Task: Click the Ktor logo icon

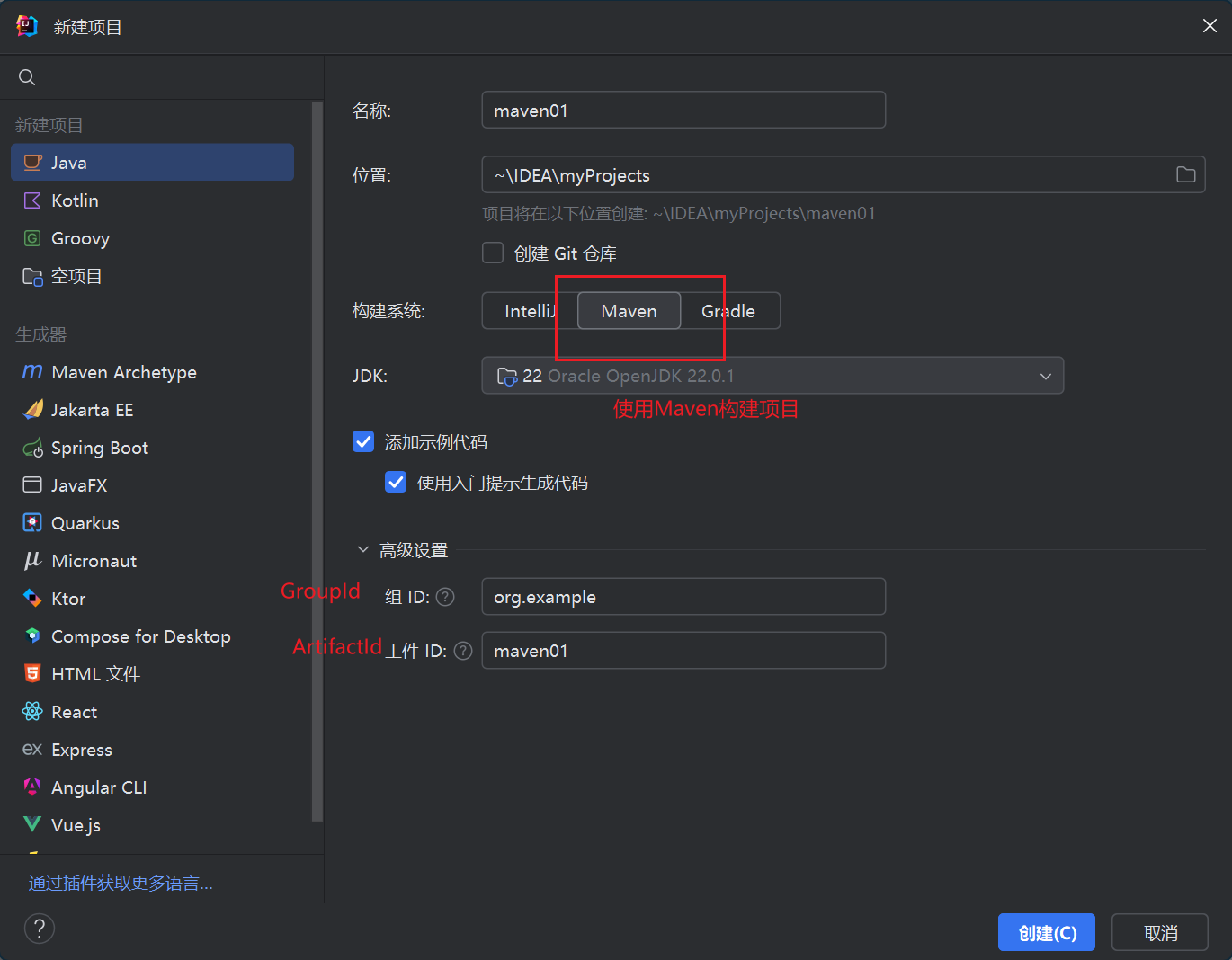Action: click(32, 599)
